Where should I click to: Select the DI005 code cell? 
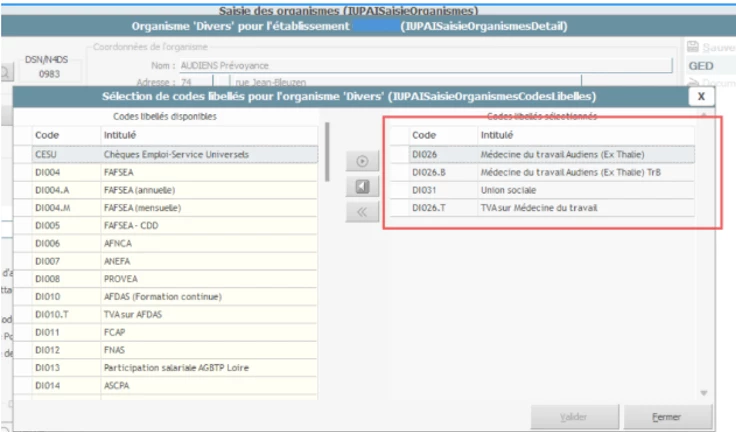tap(66, 226)
